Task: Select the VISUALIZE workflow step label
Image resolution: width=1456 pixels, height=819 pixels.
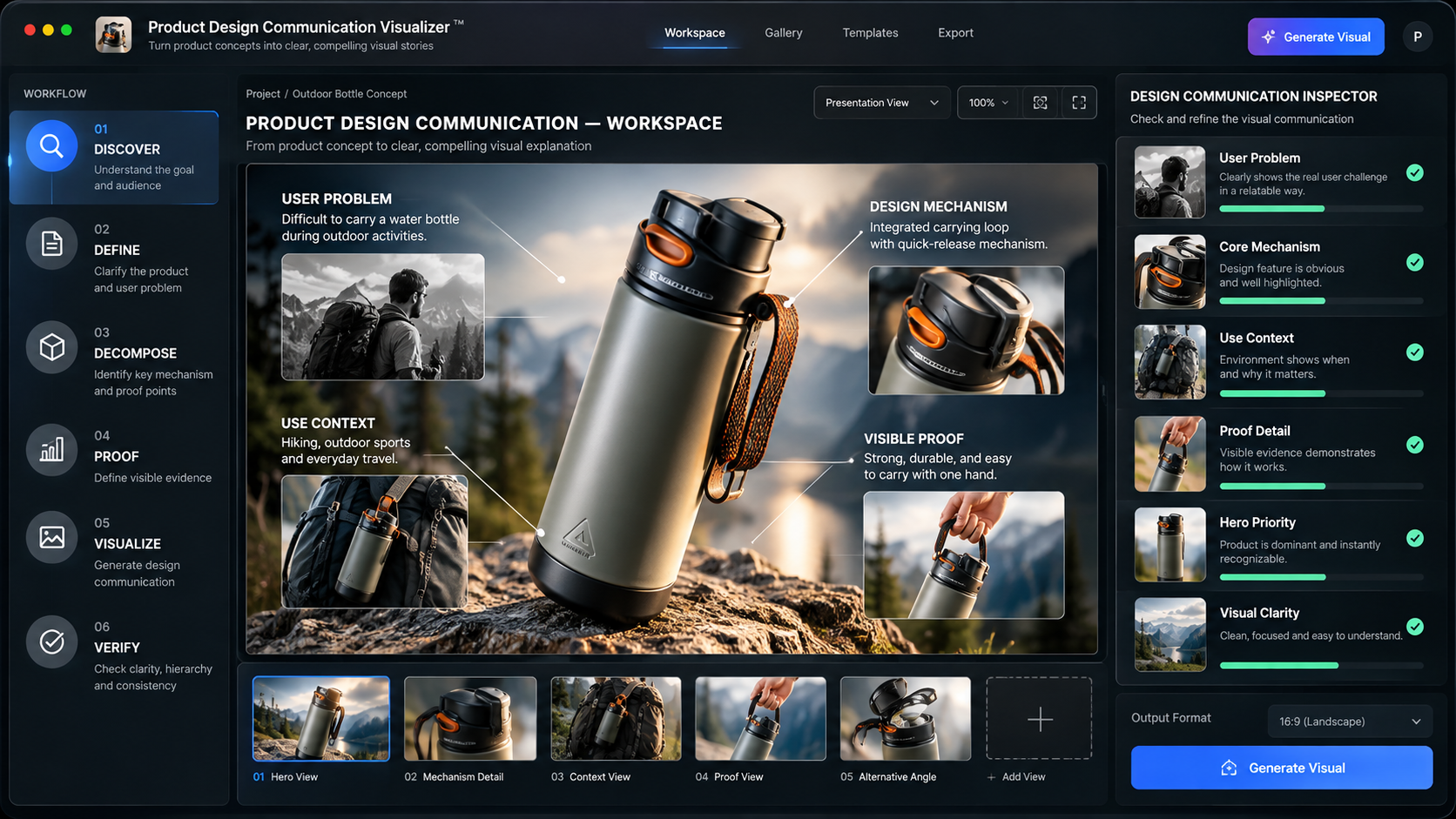Action: coord(127,543)
